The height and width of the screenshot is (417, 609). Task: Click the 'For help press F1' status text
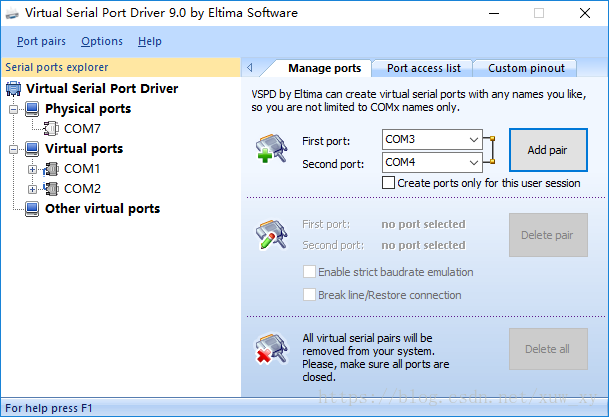click(49, 408)
